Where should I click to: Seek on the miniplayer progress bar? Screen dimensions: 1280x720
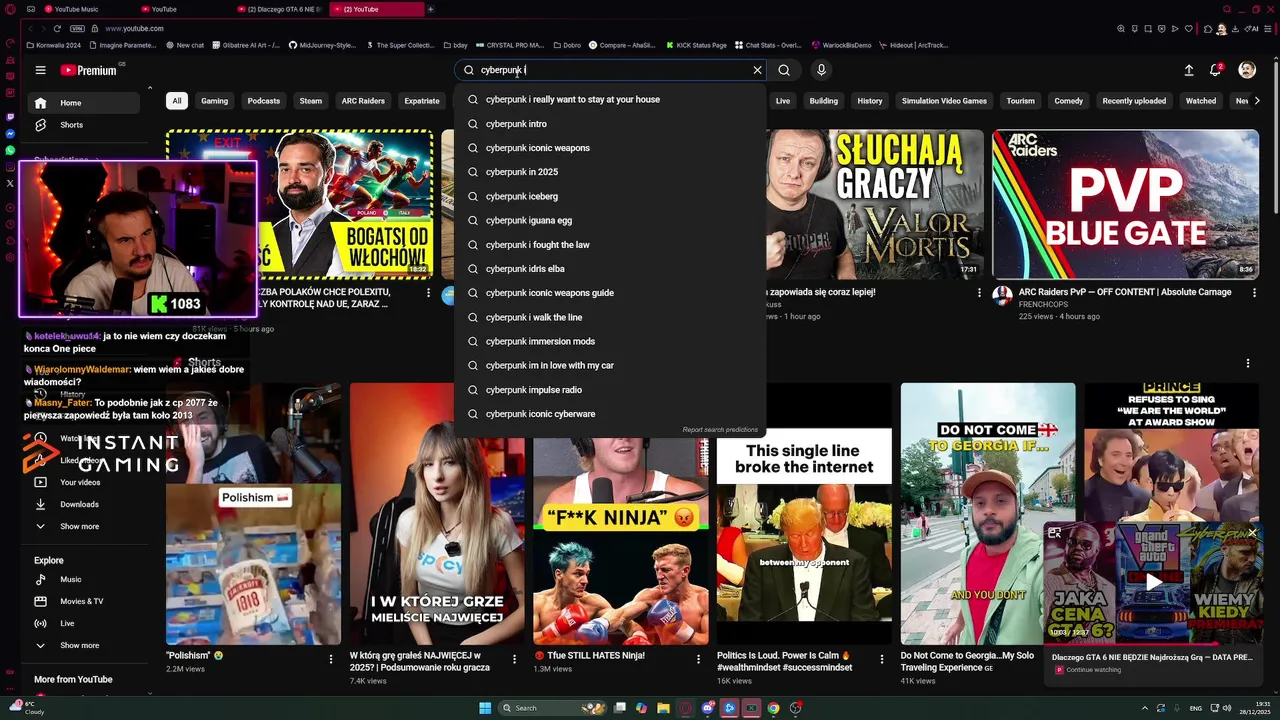1153,644
